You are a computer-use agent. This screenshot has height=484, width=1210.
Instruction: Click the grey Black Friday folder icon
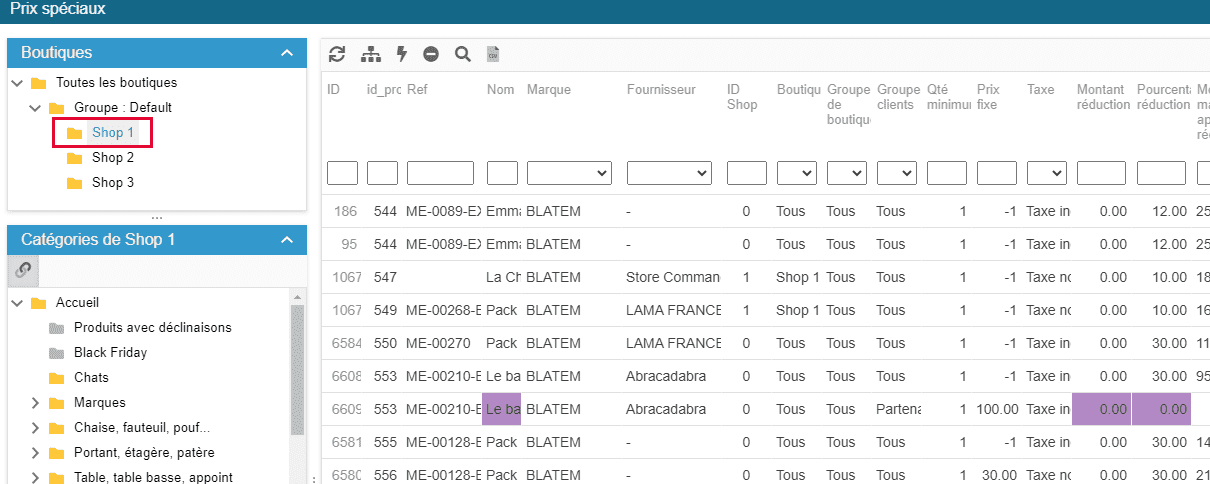[x=57, y=352]
